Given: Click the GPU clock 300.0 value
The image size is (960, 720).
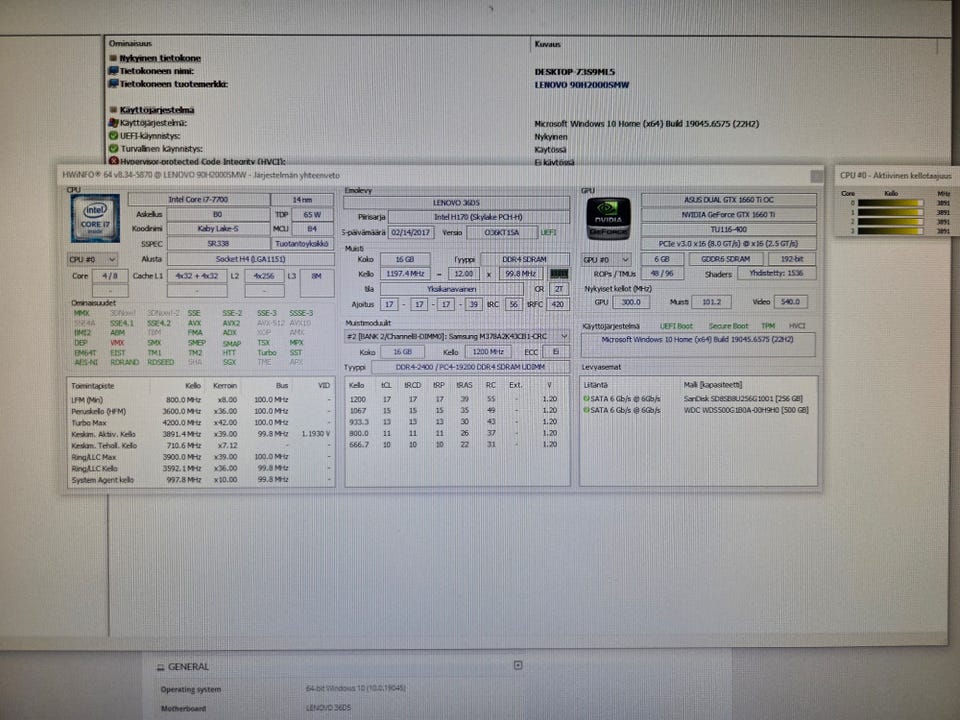Looking at the screenshot, I should (631, 302).
